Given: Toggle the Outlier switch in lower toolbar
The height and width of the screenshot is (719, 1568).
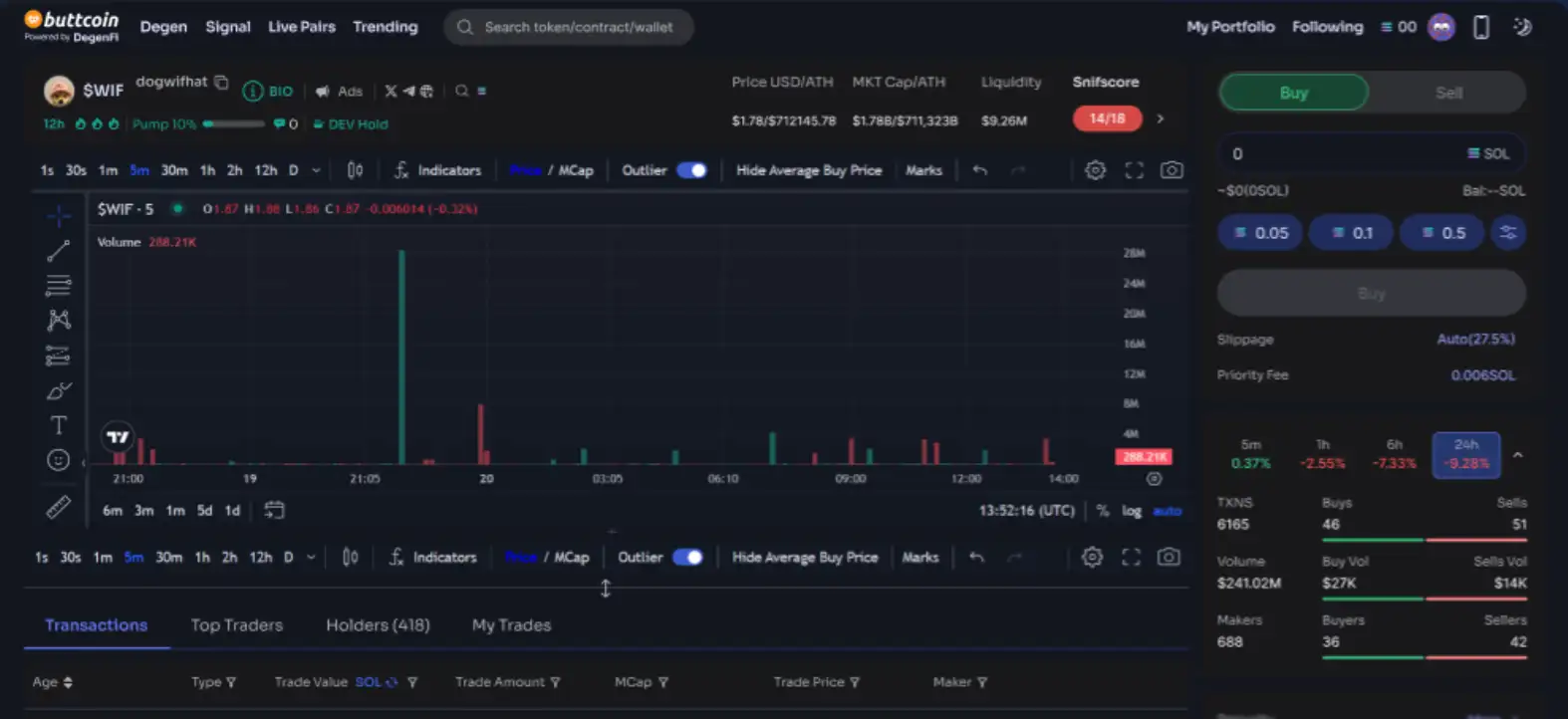Looking at the screenshot, I should click(x=687, y=557).
